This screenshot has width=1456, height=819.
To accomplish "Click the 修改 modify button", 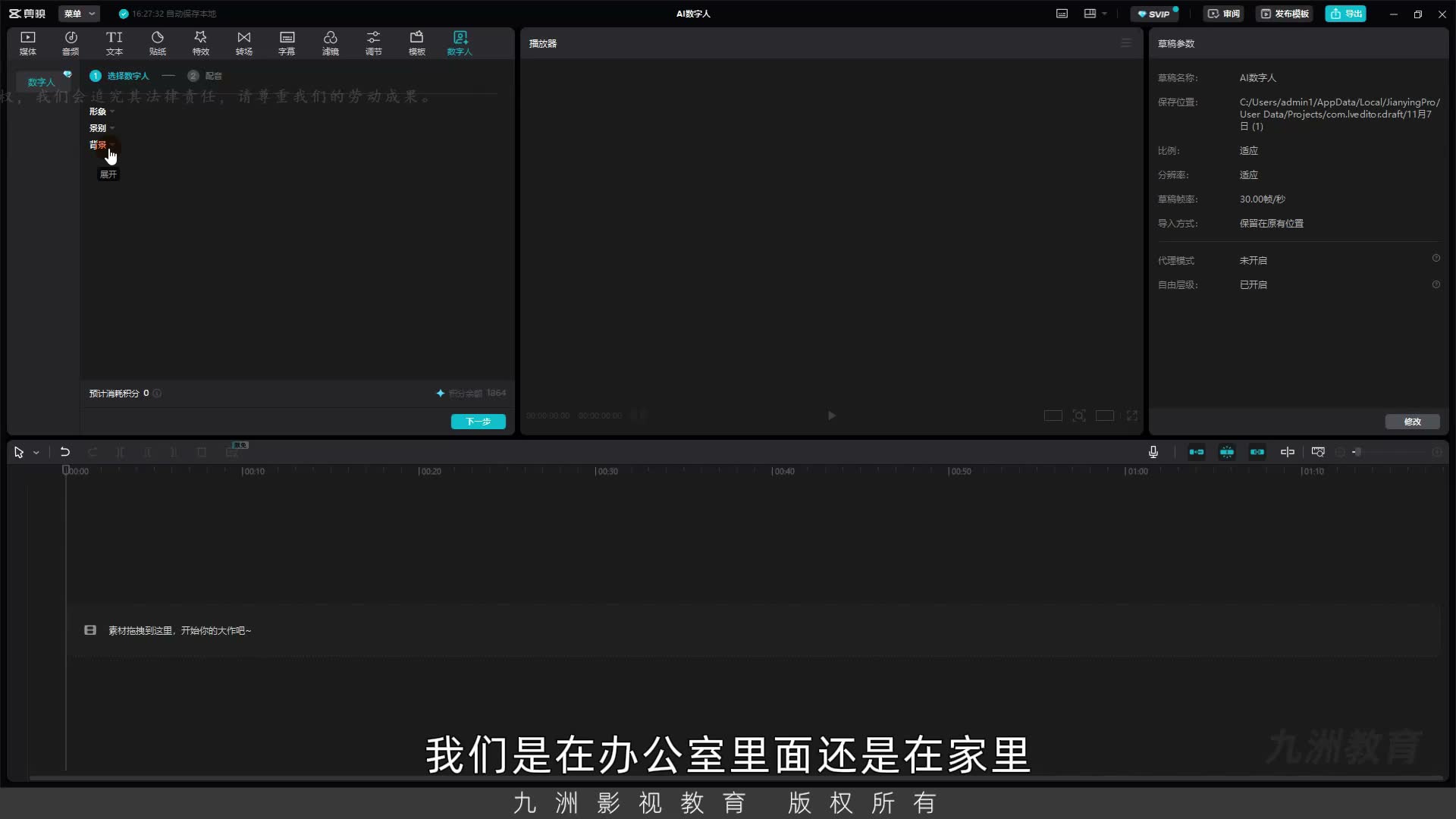I will coord(1413,422).
